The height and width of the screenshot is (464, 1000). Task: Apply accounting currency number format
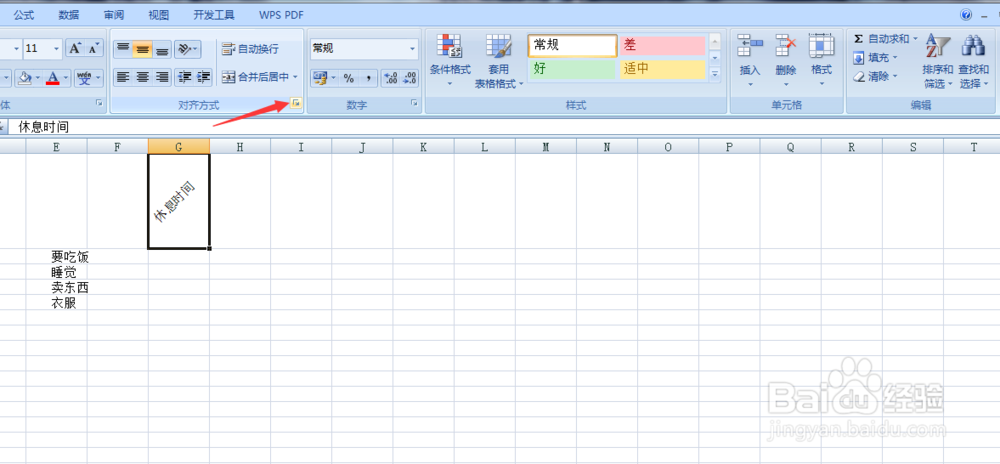click(x=321, y=78)
